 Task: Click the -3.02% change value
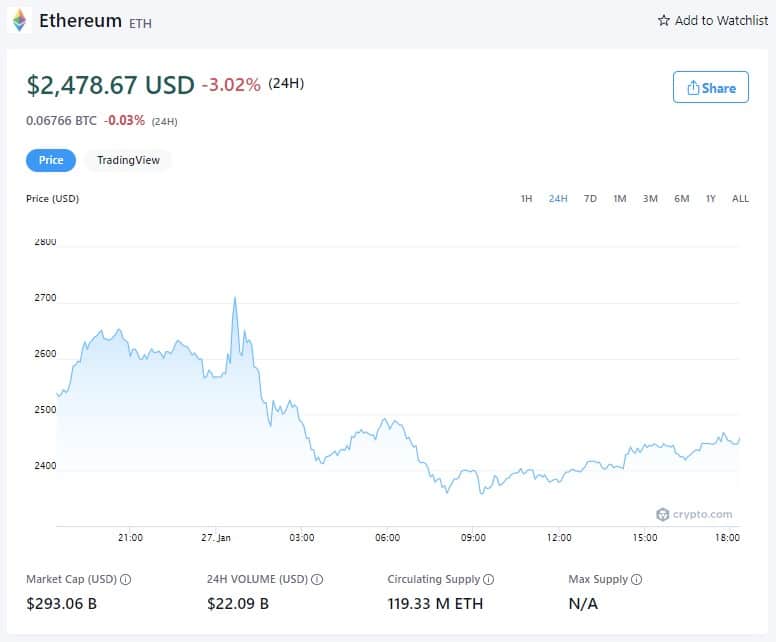231,85
